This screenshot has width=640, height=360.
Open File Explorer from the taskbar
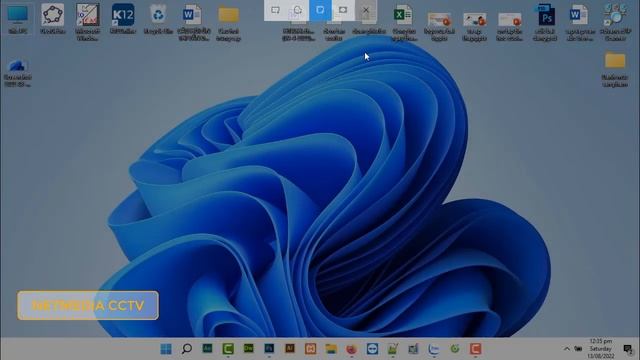(x=331, y=349)
